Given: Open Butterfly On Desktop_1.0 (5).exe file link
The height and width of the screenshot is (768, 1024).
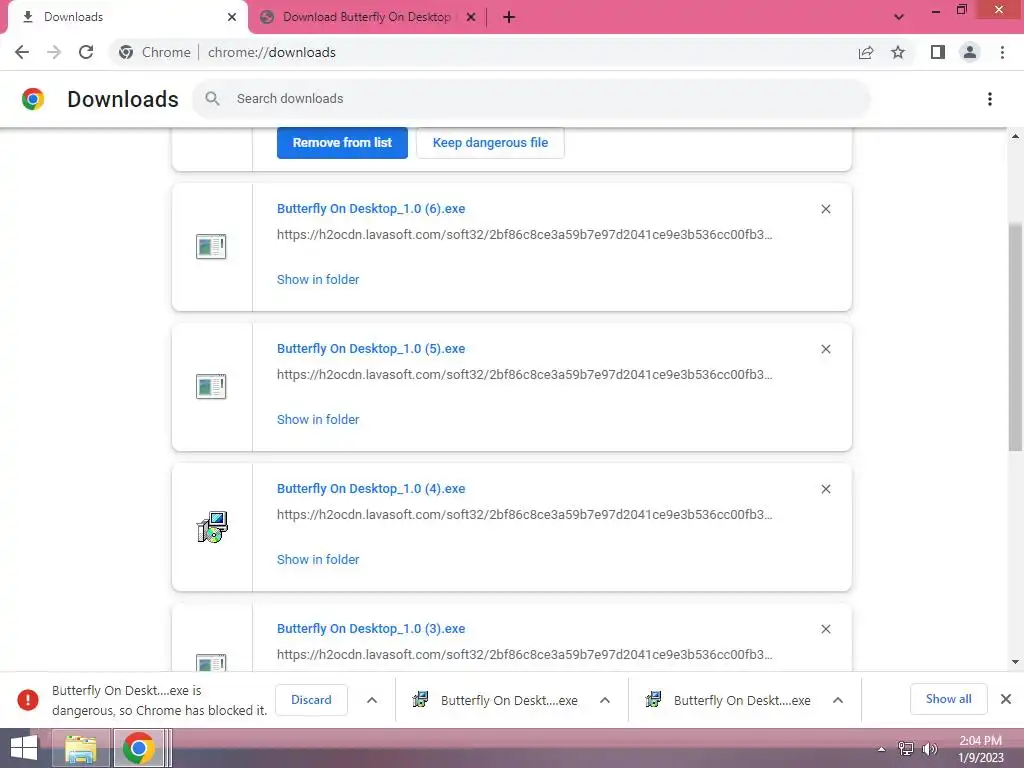Looking at the screenshot, I should point(371,349).
